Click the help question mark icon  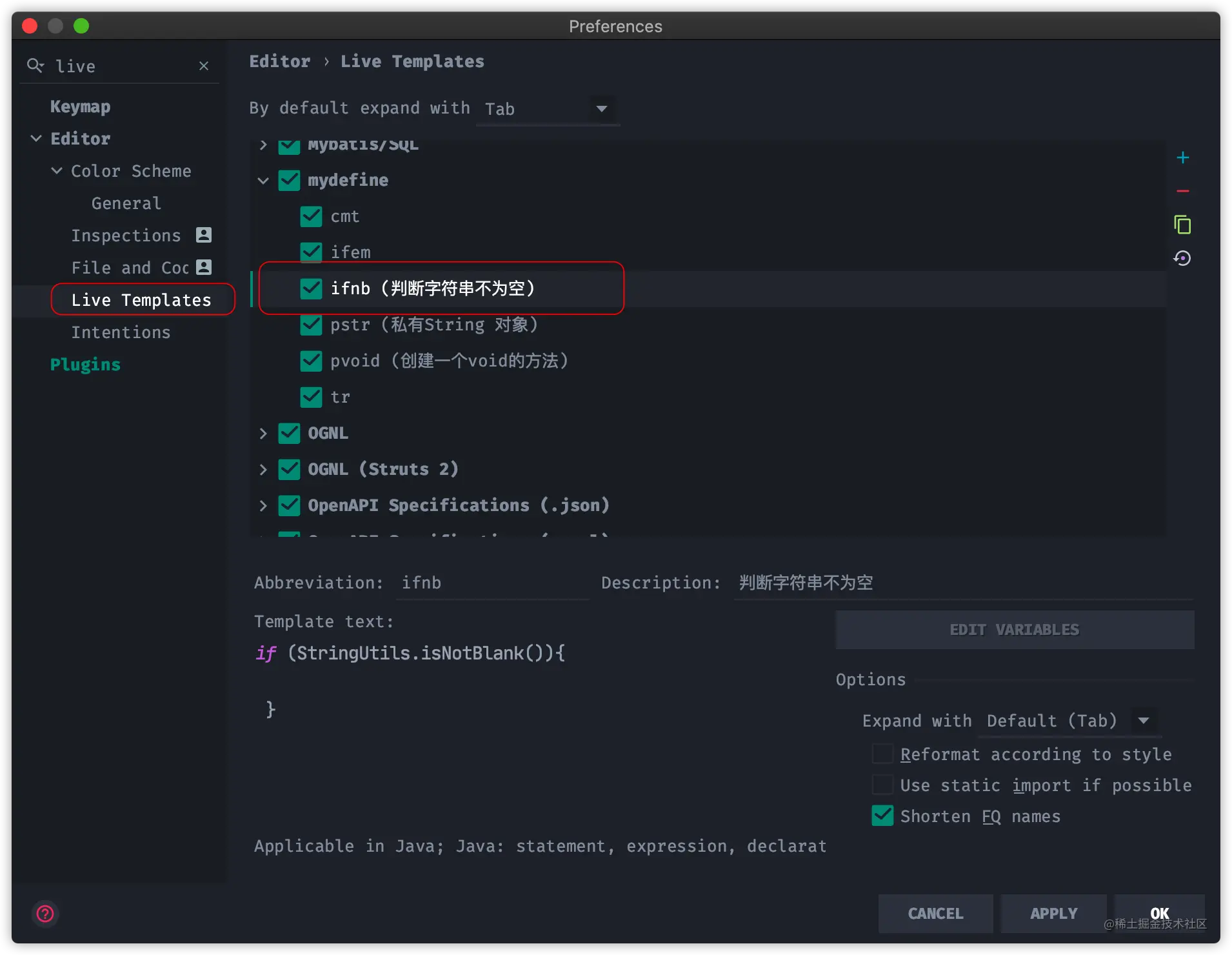pos(45,914)
